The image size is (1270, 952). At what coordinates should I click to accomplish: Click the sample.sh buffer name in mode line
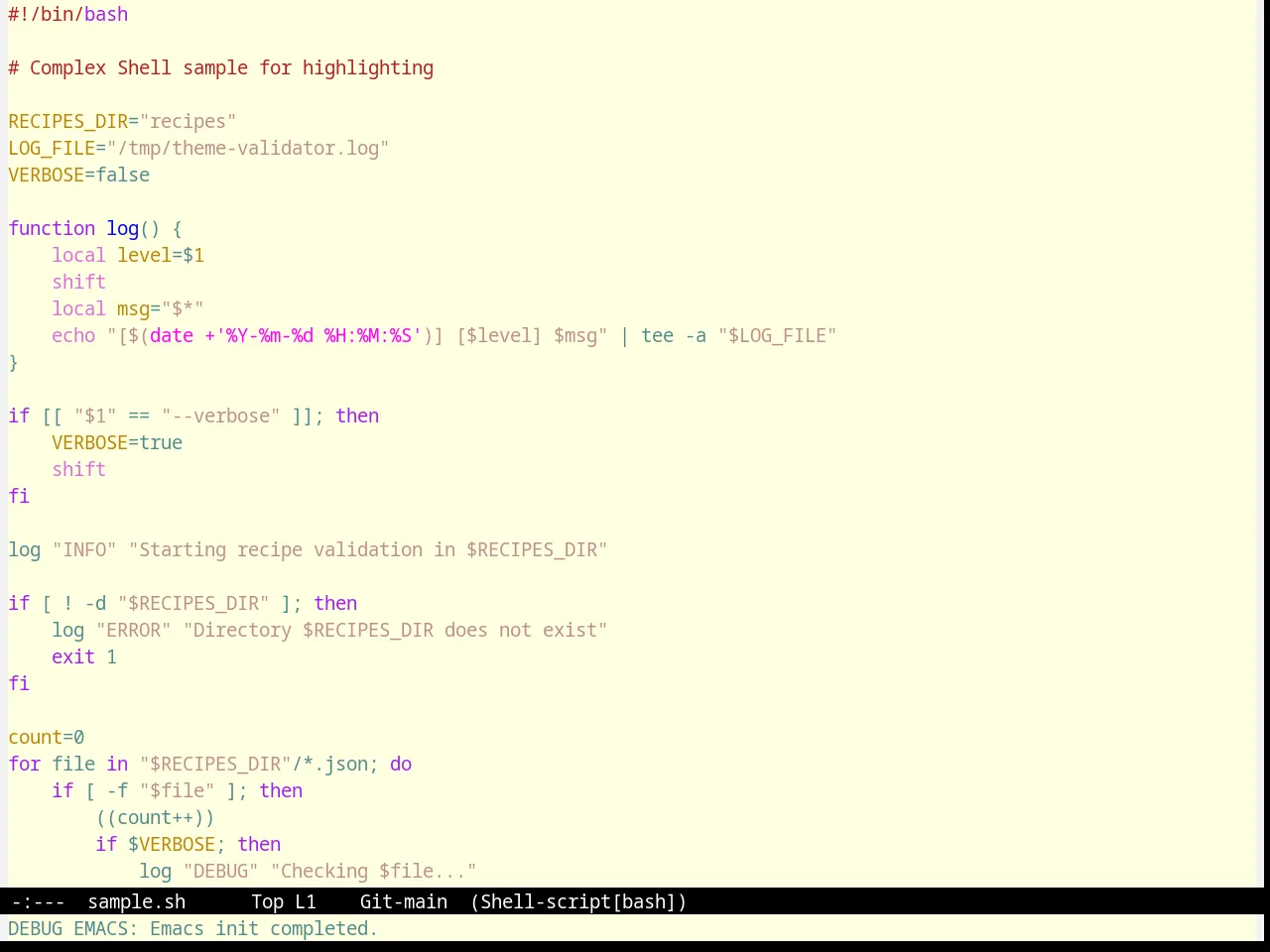click(137, 901)
